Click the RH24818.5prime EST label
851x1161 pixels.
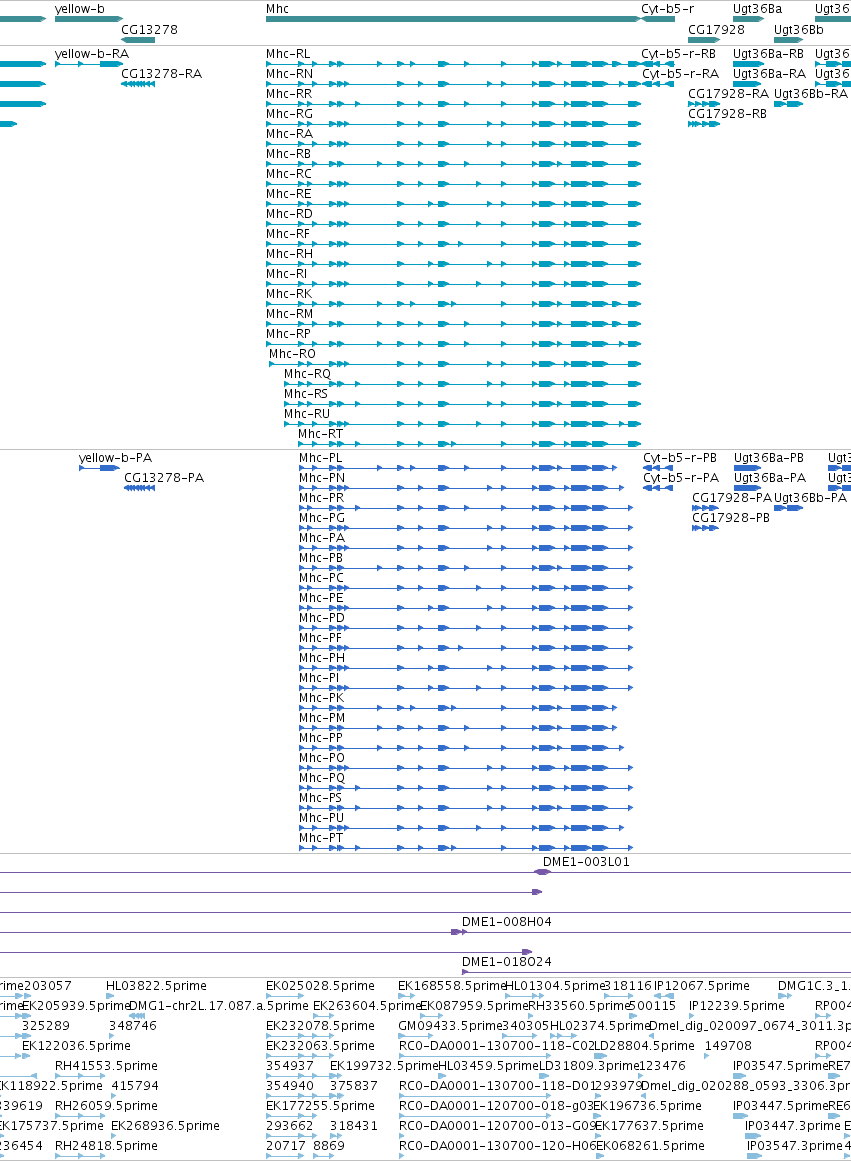(106, 1146)
